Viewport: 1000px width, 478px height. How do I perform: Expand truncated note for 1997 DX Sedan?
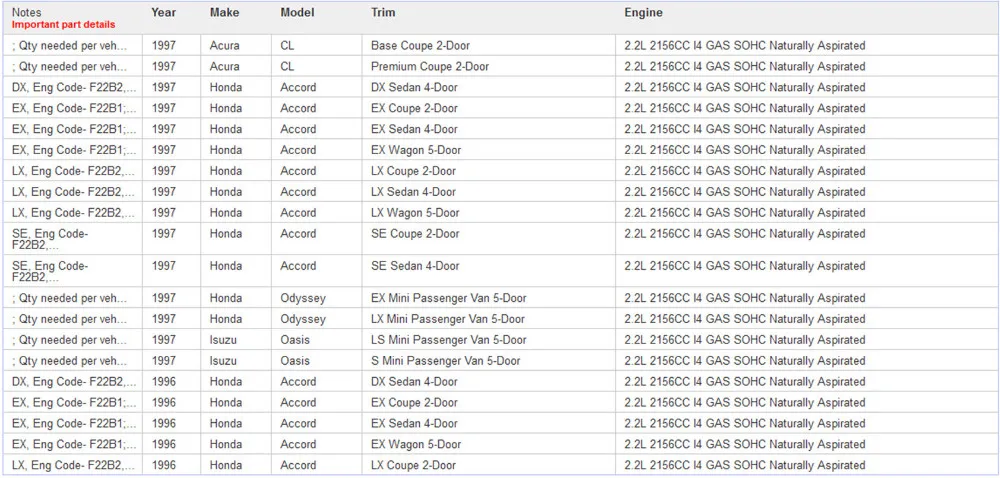click(x=74, y=87)
